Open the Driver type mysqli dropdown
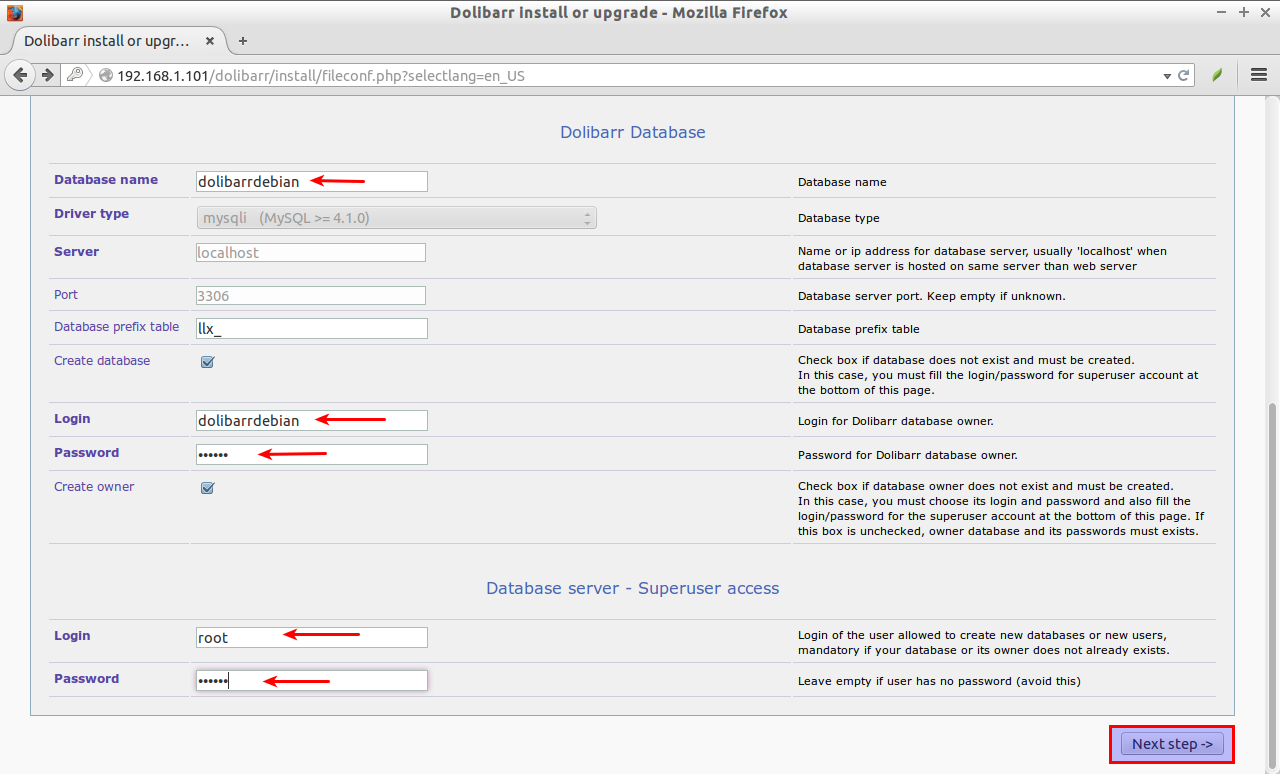Screen dimensions: 1280x774 click(x=396, y=217)
